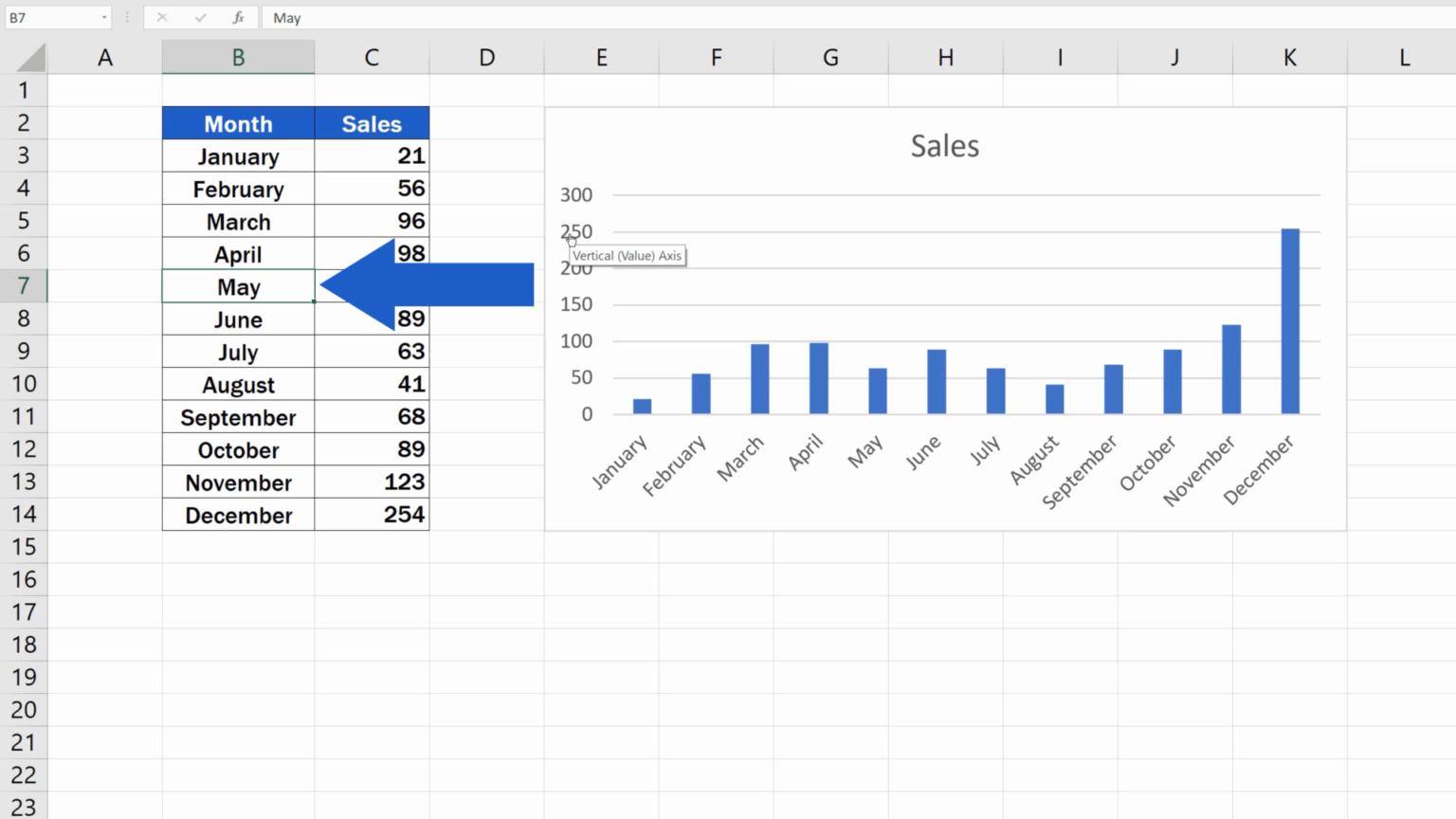Select row 10 header
This screenshot has width=1456, height=819.
click(25, 384)
